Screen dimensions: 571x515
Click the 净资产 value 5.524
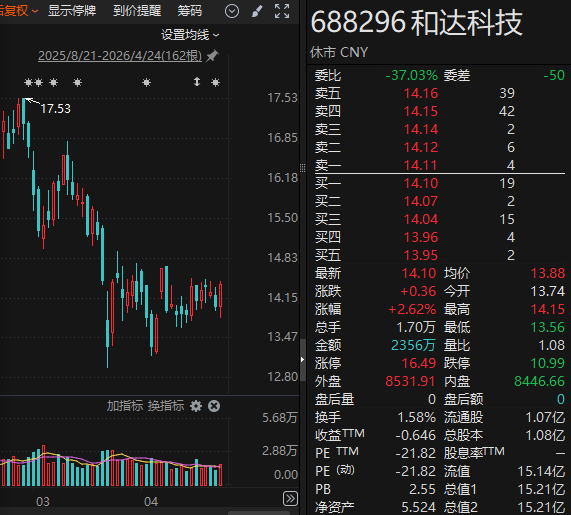click(x=418, y=507)
